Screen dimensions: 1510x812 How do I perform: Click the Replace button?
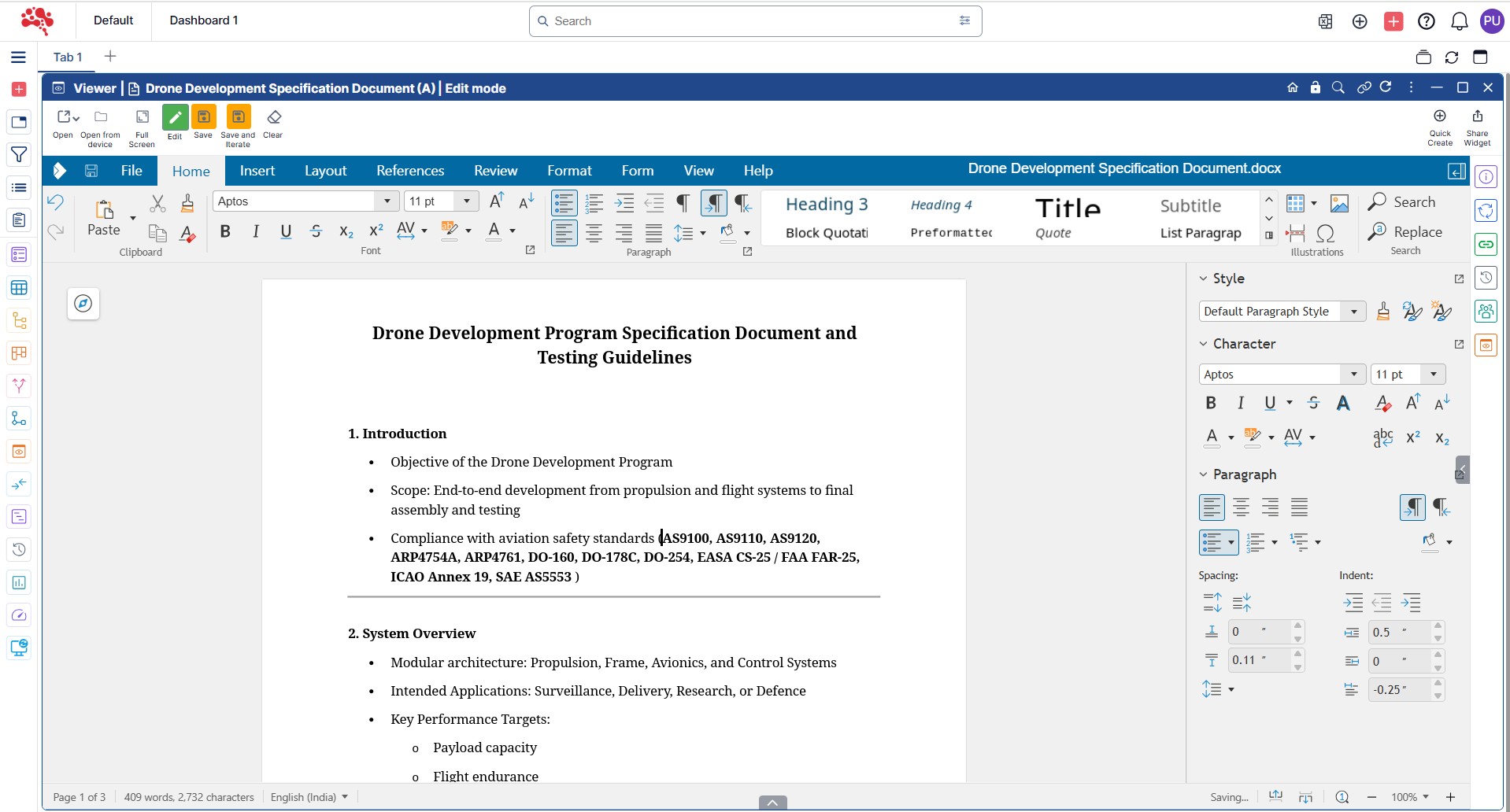[1406, 232]
